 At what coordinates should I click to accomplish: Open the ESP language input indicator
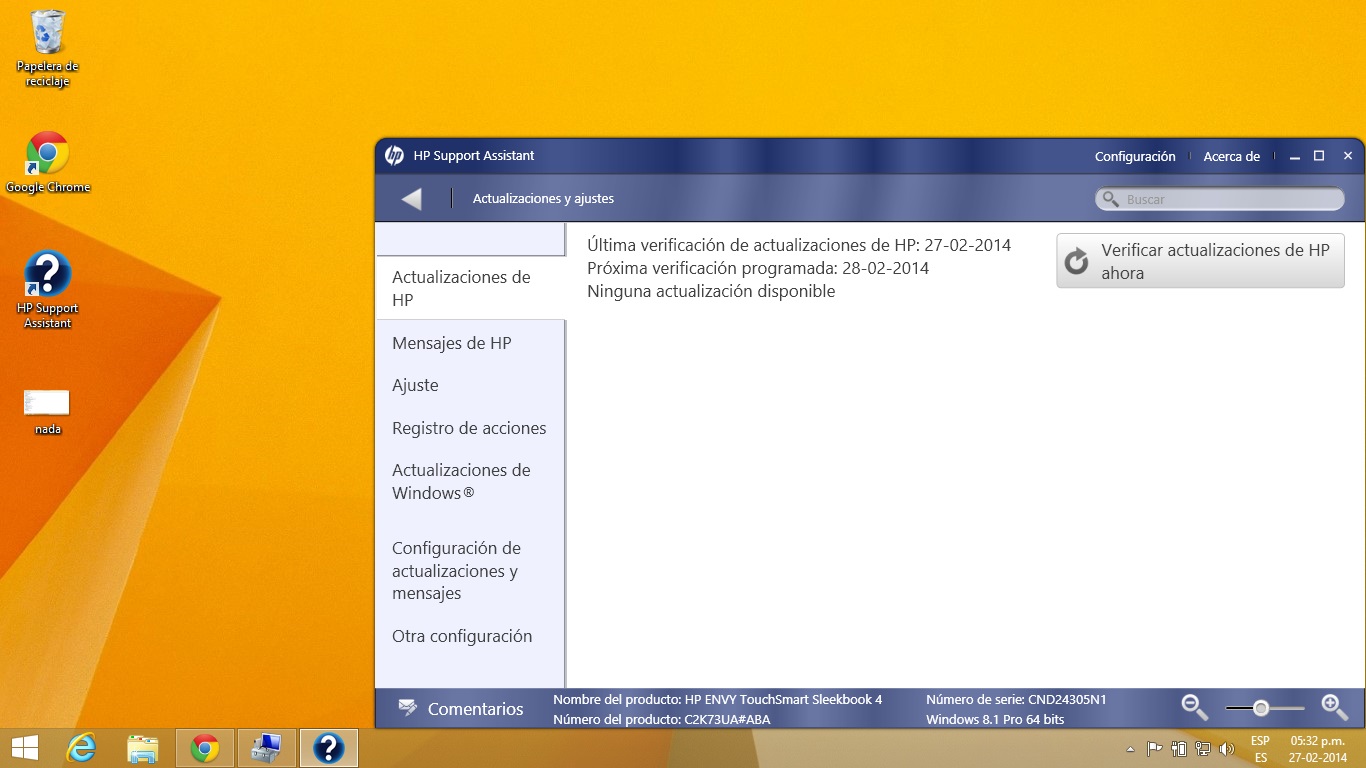[1261, 749]
